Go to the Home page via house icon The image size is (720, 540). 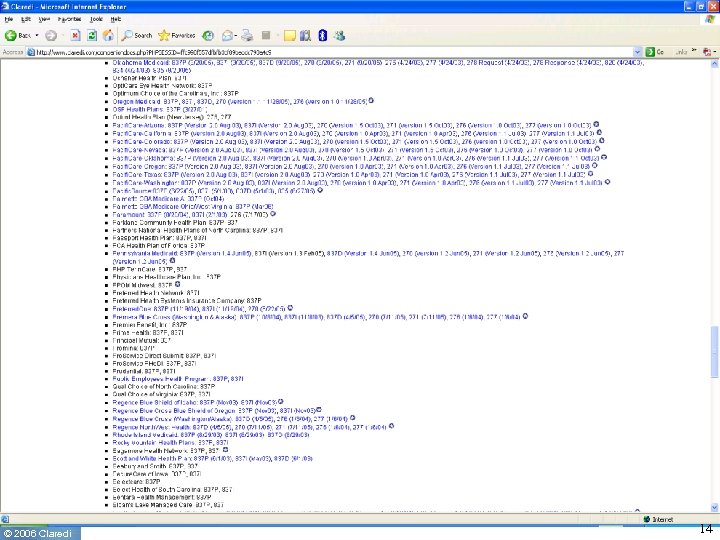[108, 35]
